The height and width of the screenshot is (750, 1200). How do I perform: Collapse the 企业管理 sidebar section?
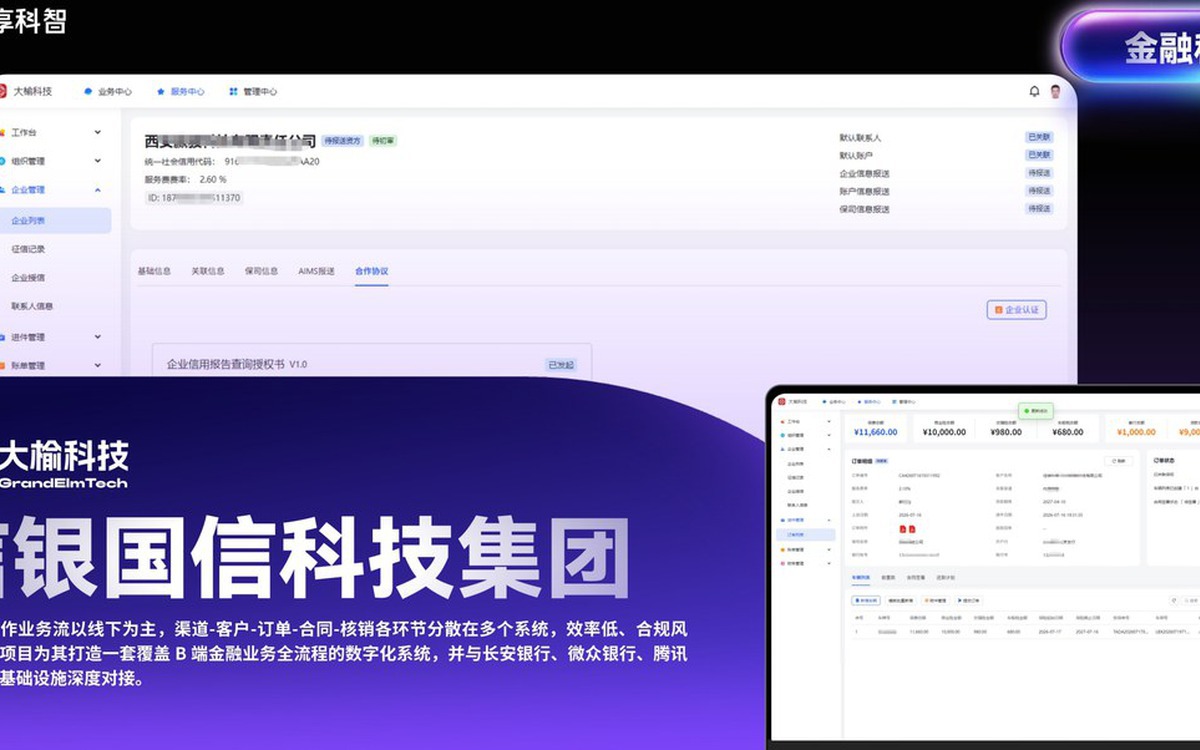97,189
